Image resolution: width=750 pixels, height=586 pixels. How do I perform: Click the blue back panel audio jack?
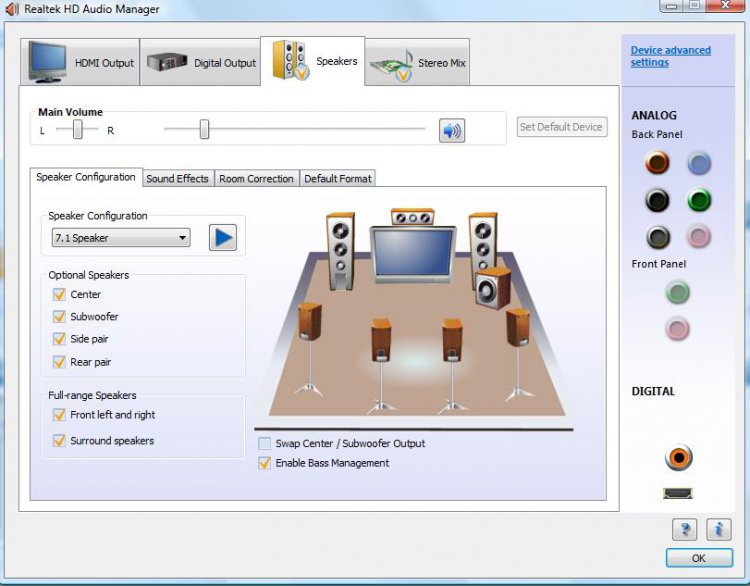coord(699,163)
